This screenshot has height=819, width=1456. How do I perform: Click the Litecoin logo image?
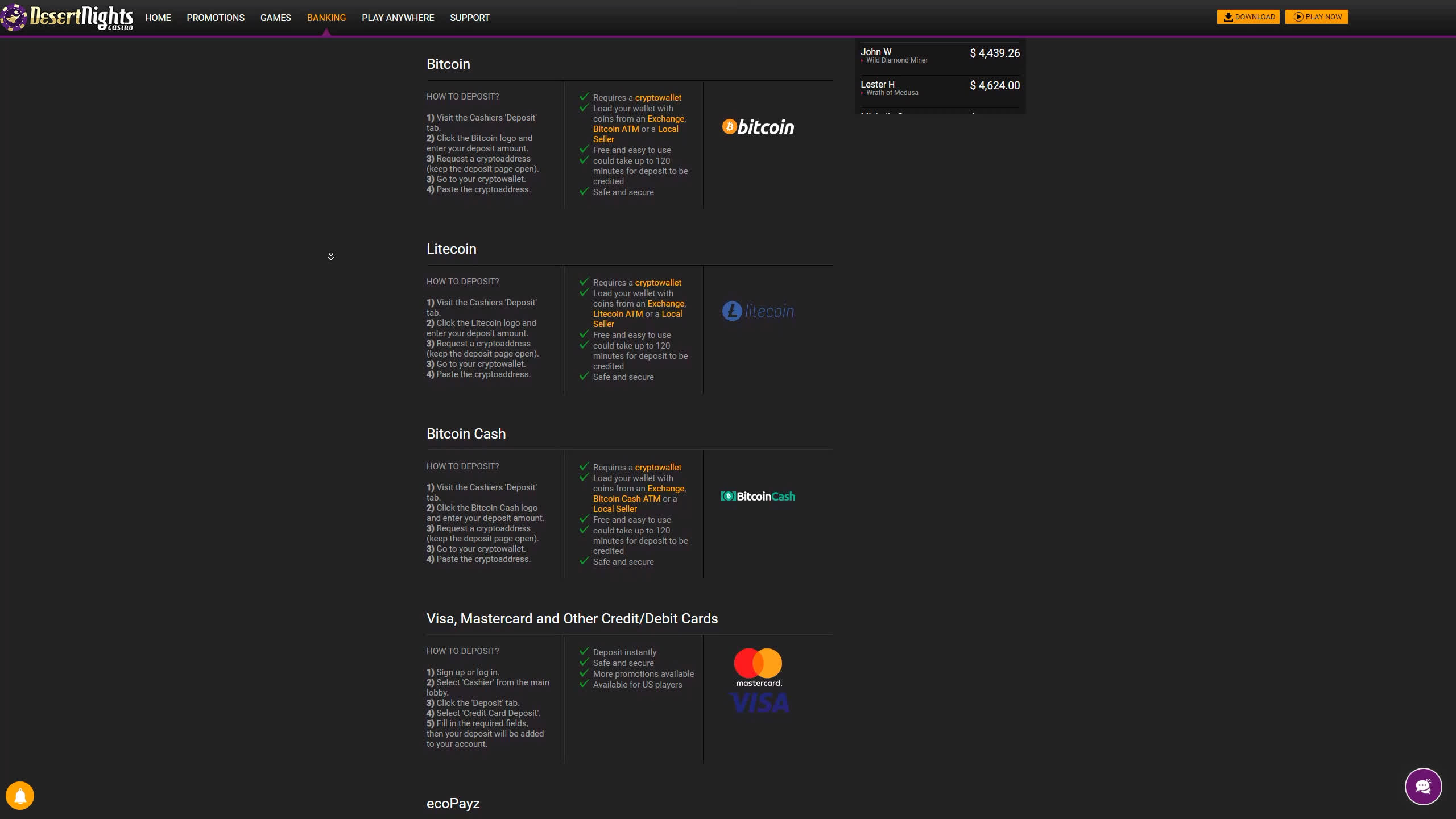[758, 311]
